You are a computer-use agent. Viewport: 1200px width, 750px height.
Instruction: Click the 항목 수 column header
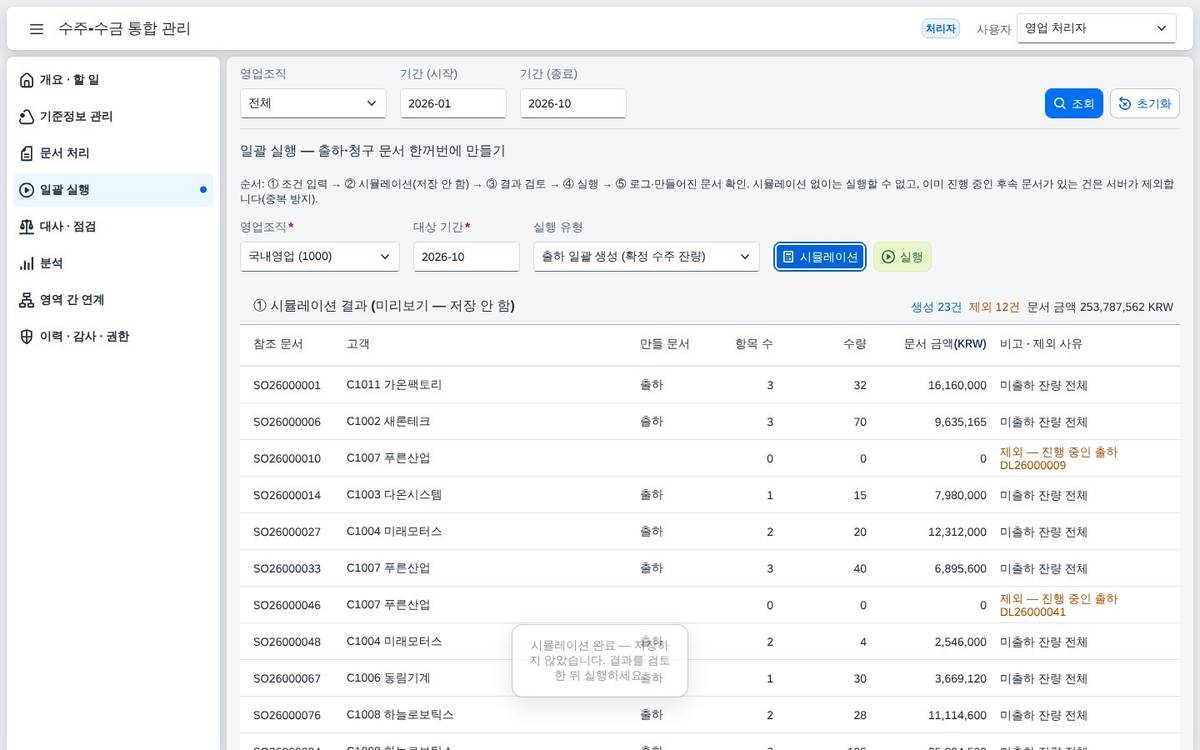point(754,344)
